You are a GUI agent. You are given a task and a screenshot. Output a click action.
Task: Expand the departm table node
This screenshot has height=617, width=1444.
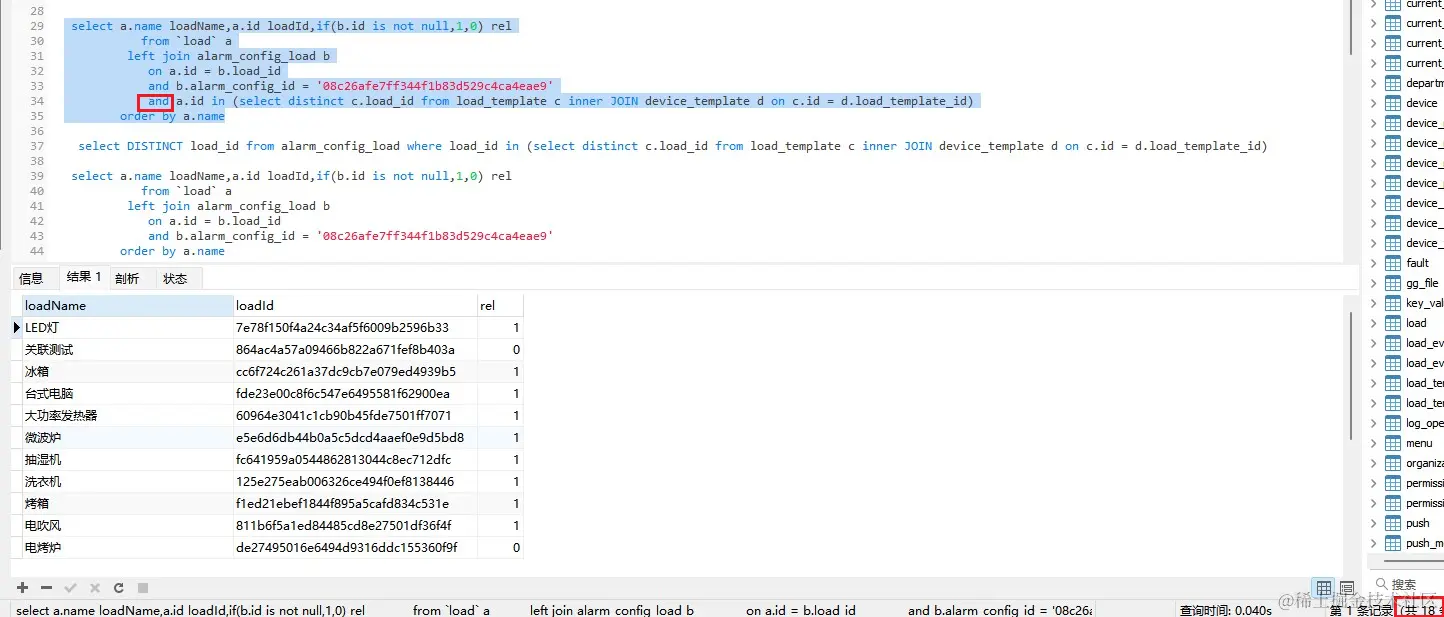coord(1373,83)
